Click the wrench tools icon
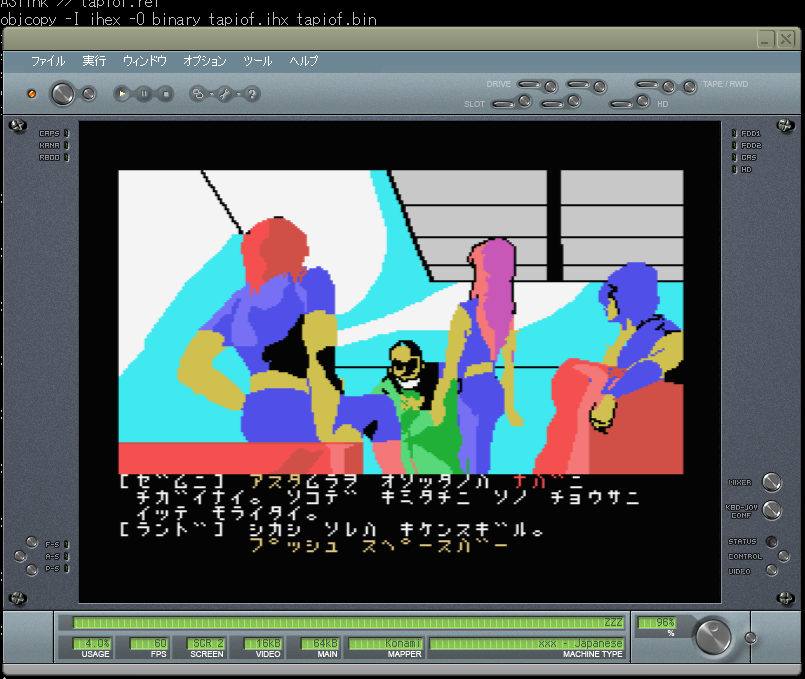 click(x=224, y=94)
